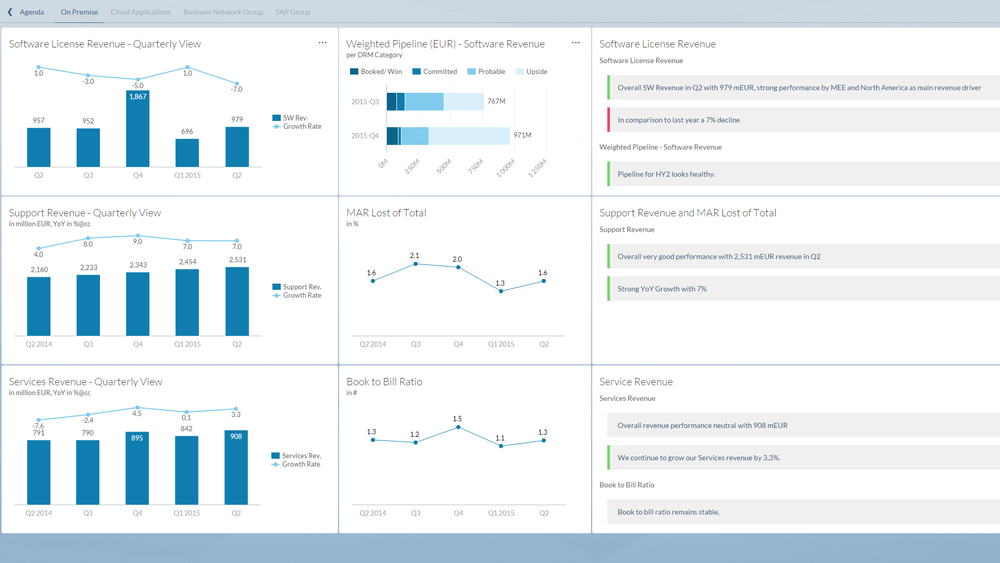Click the Book to Bill Ratio title
This screenshot has width=1000, height=563.
point(384,382)
